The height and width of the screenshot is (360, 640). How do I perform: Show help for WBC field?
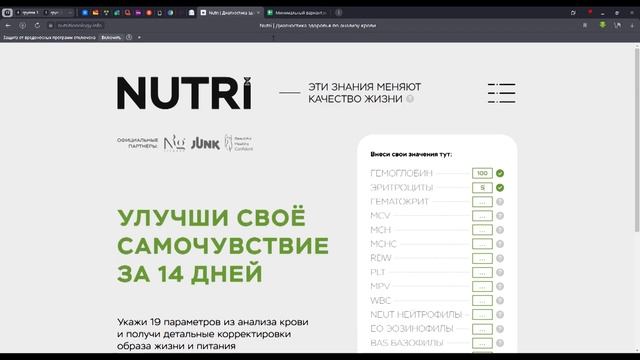coord(500,300)
